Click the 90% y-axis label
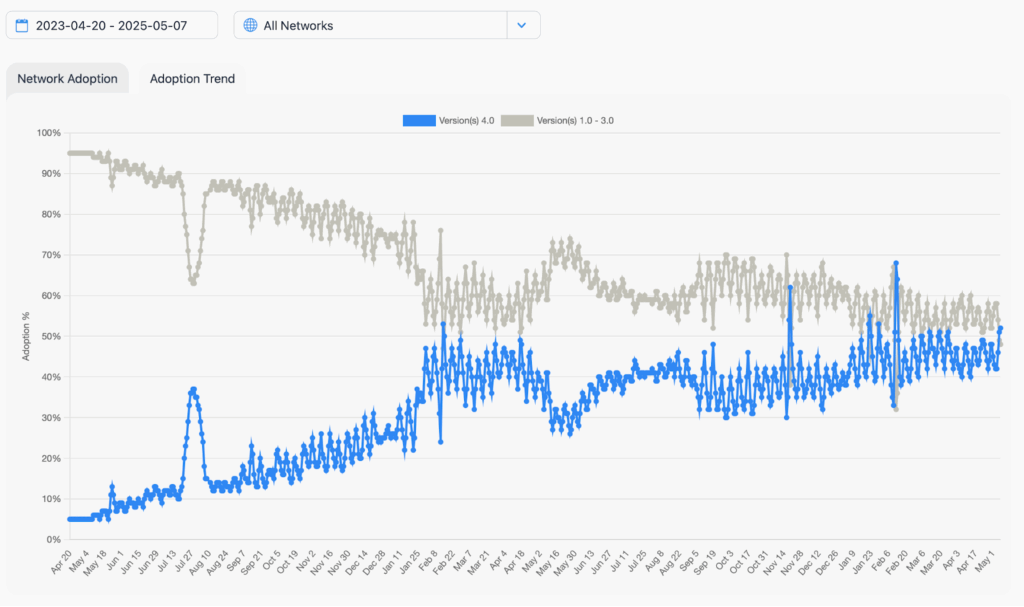 [51, 174]
